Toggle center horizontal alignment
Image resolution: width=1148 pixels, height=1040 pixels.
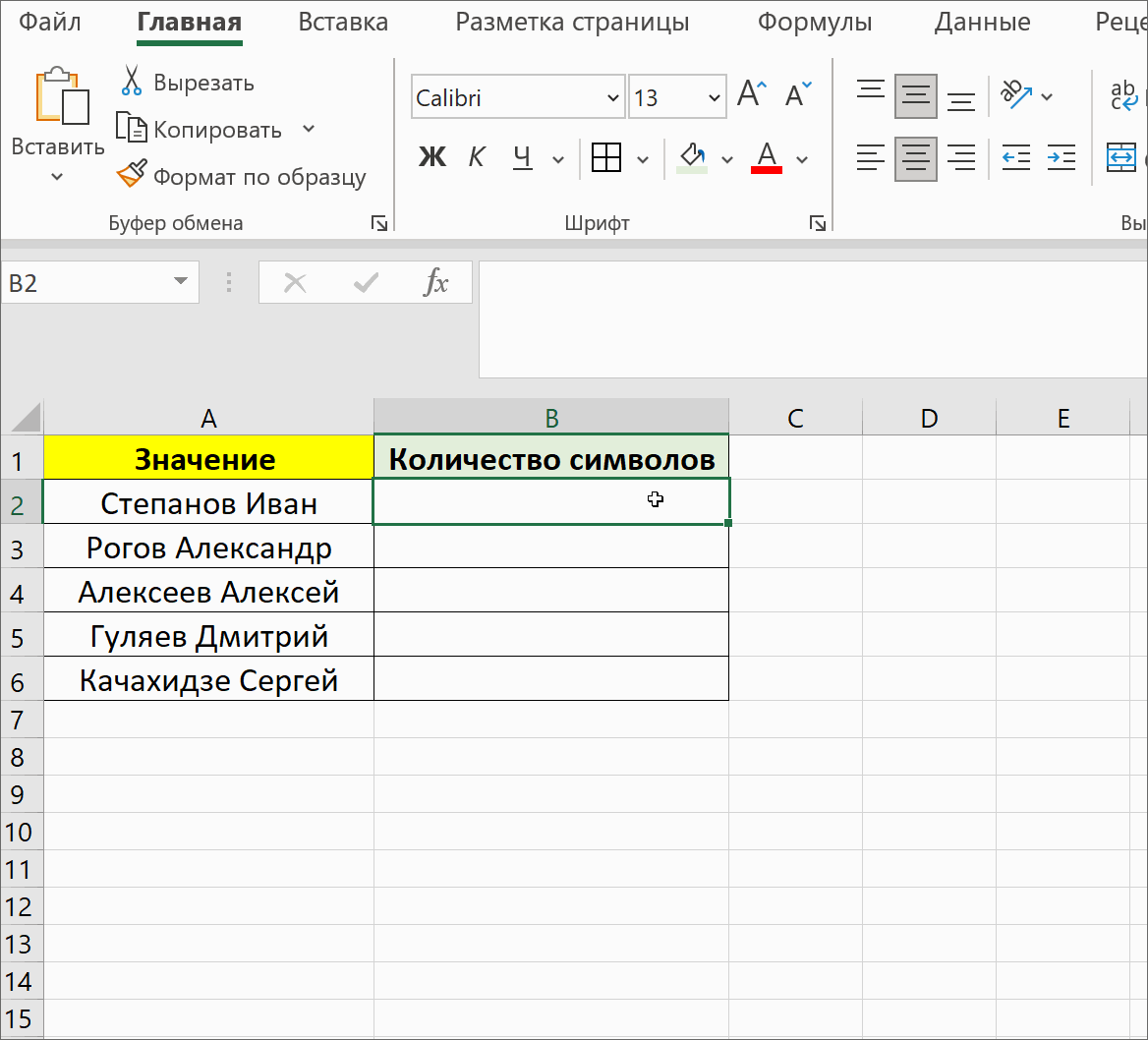click(916, 158)
